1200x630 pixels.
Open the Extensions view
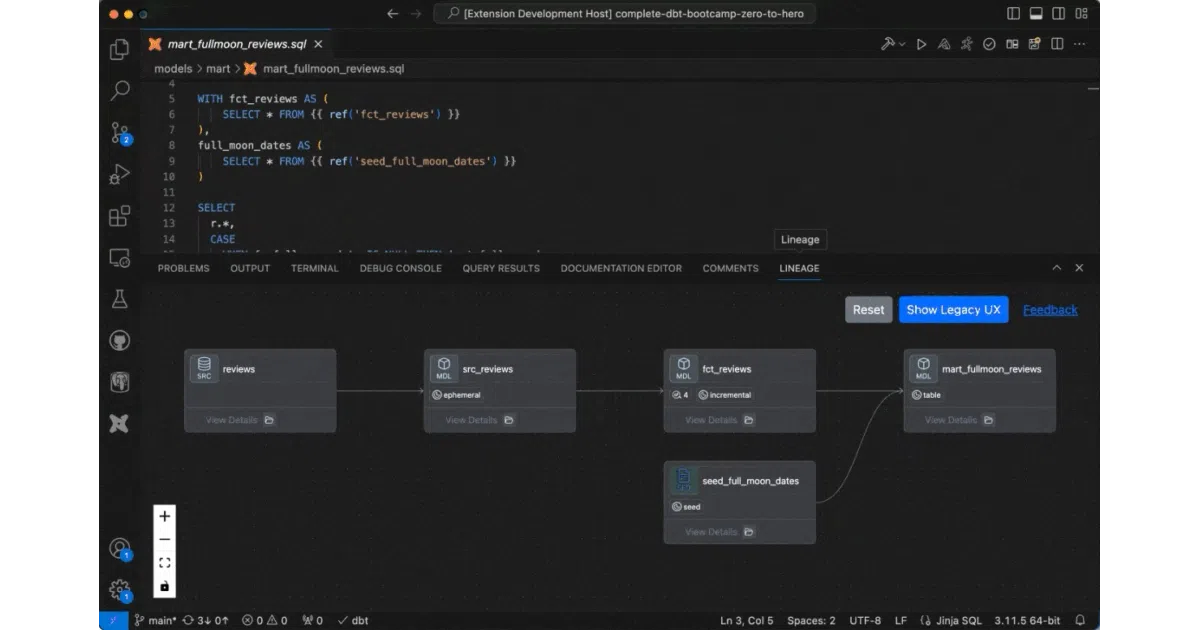(x=120, y=216)
